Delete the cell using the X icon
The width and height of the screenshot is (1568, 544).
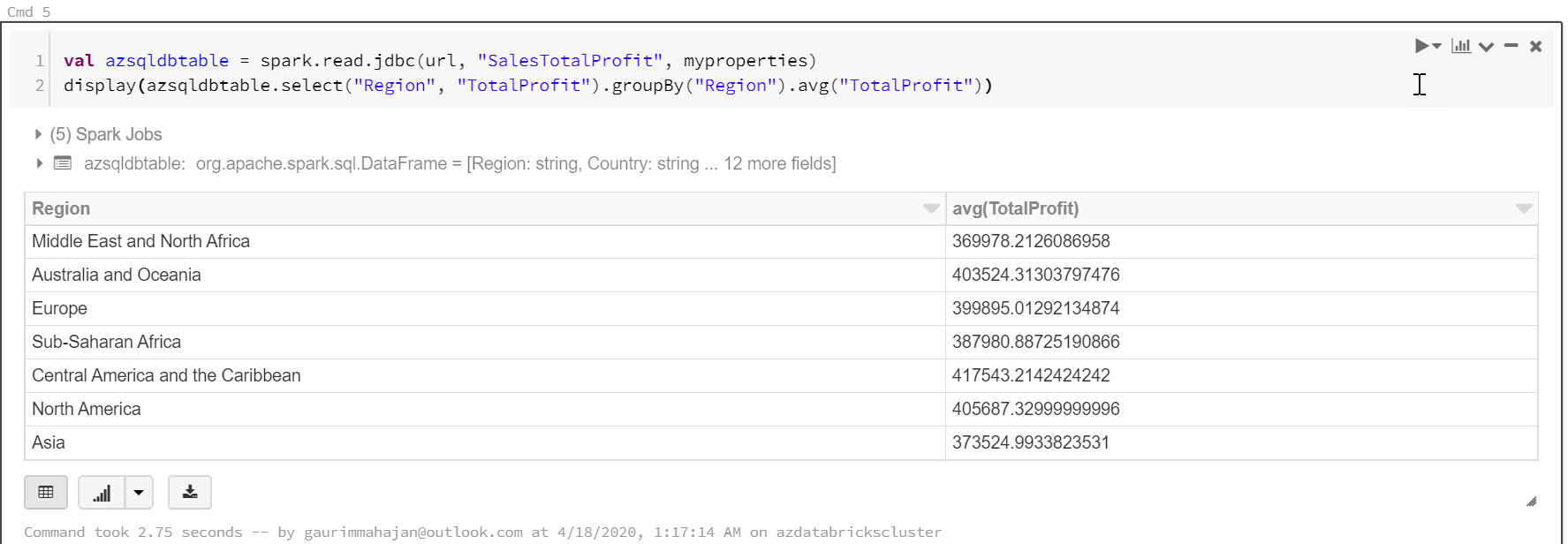coord(1536,46)
